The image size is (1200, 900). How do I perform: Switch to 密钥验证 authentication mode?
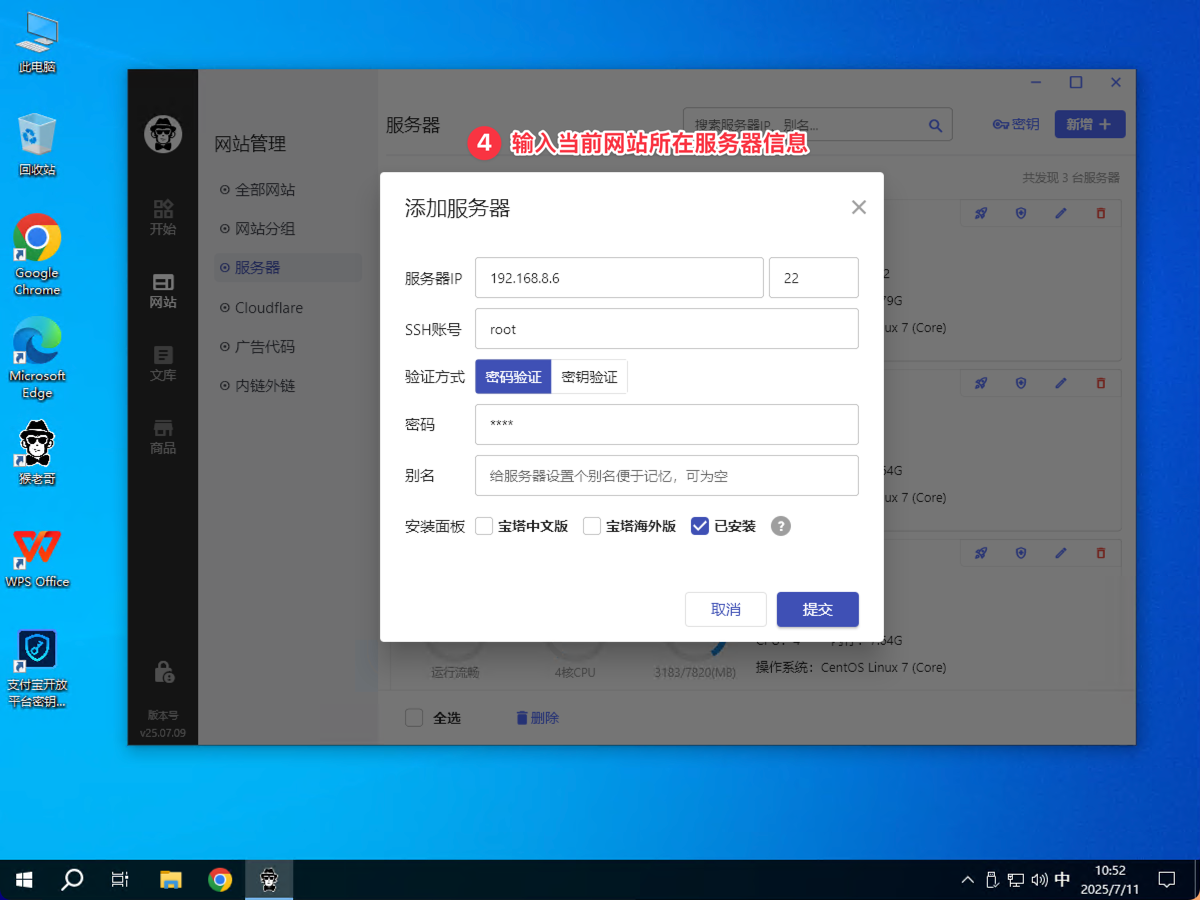589,377
